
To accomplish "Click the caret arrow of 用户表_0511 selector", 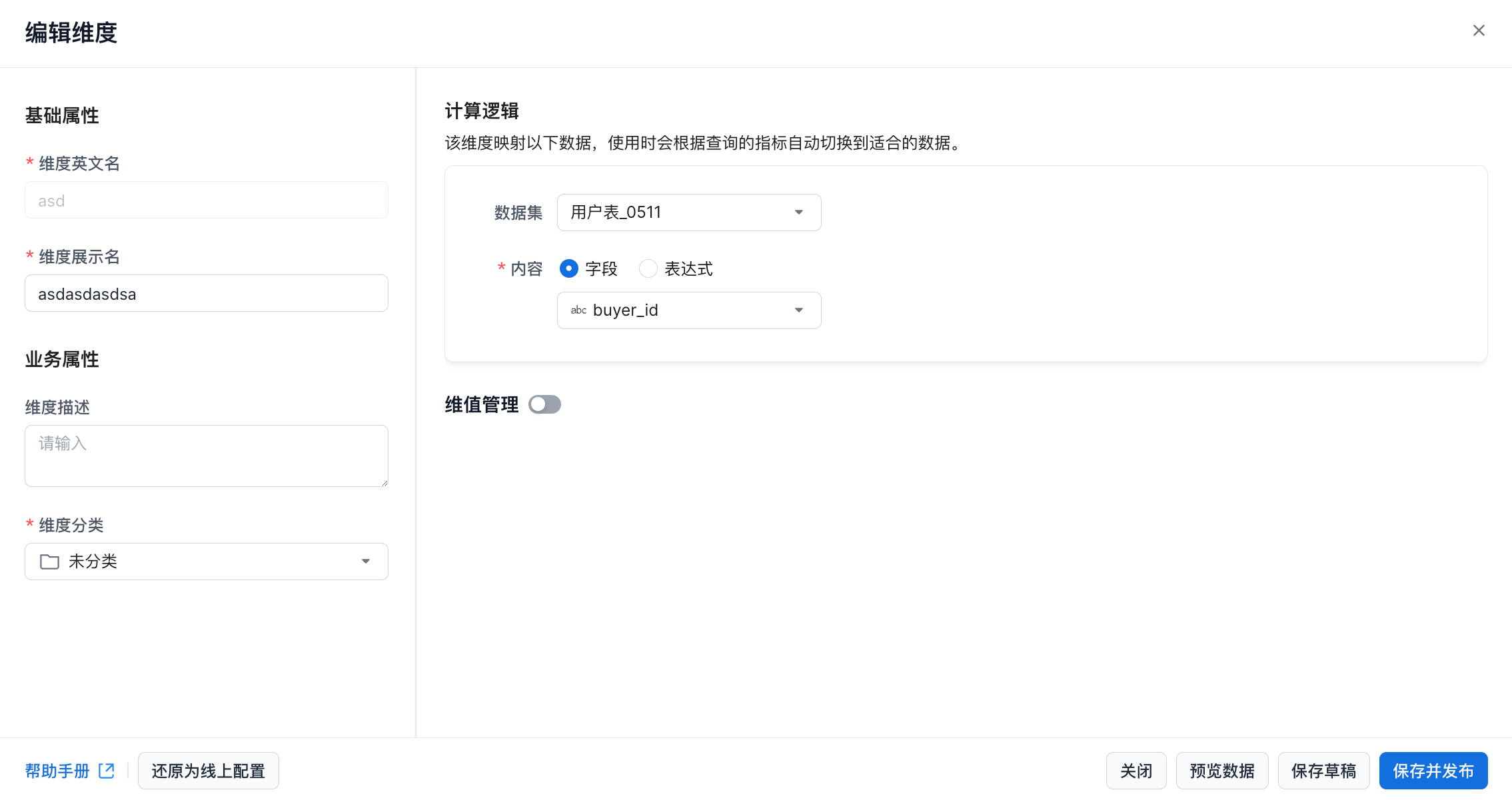I will point(798,212).
